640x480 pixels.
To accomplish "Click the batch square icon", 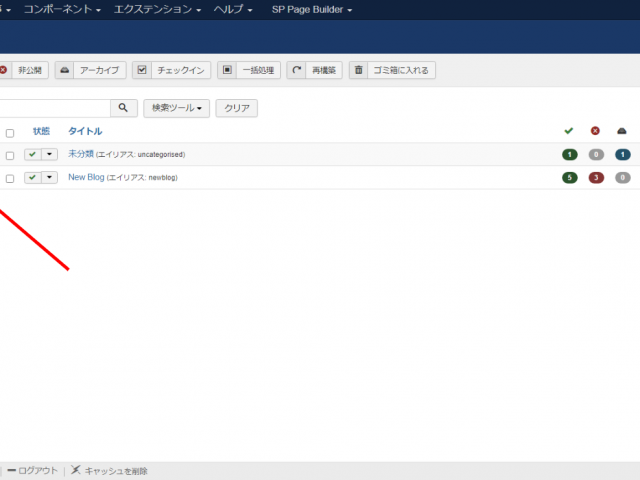I will (227, 70).
